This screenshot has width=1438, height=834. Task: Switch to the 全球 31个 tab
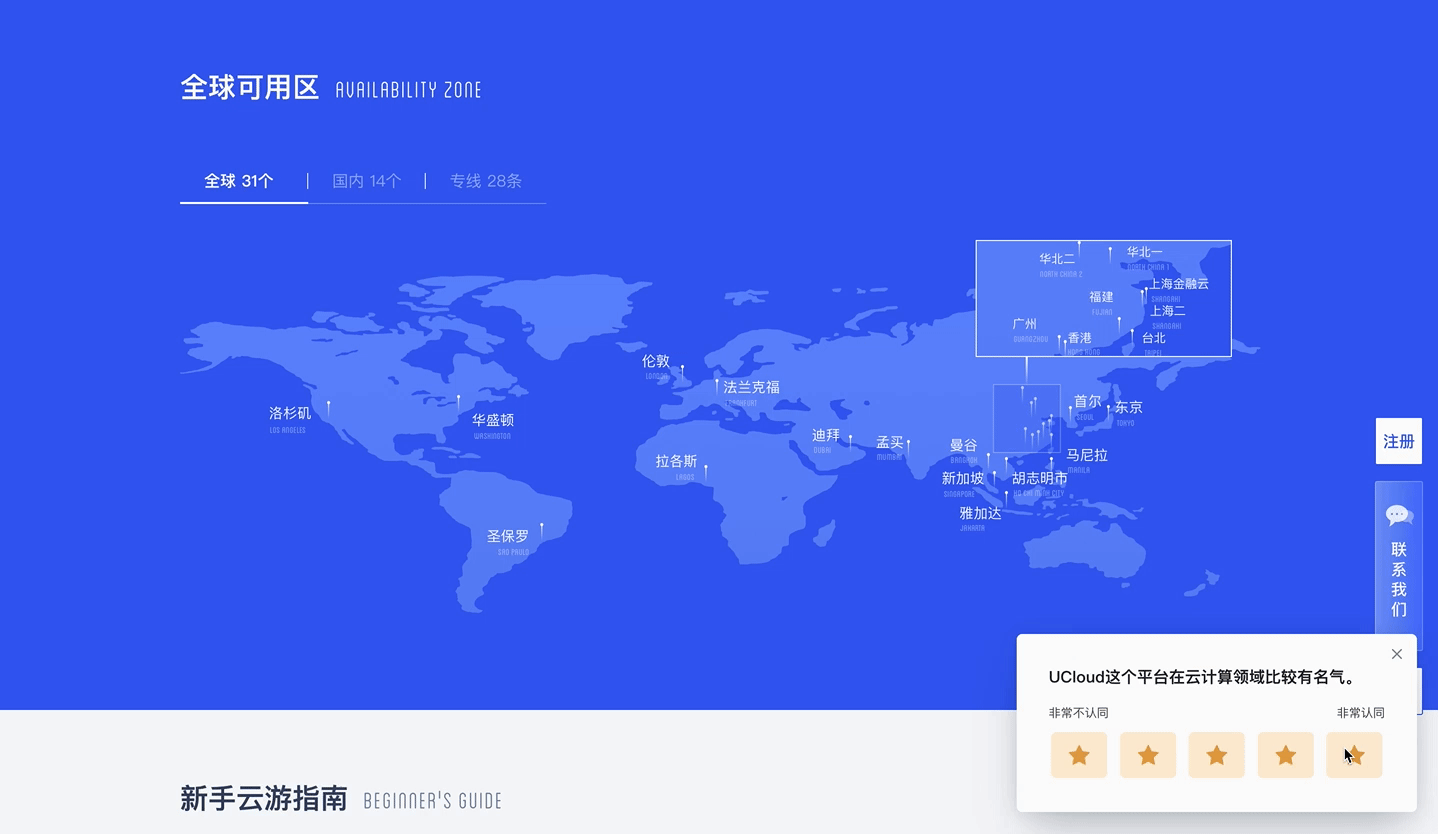[239, 181]
